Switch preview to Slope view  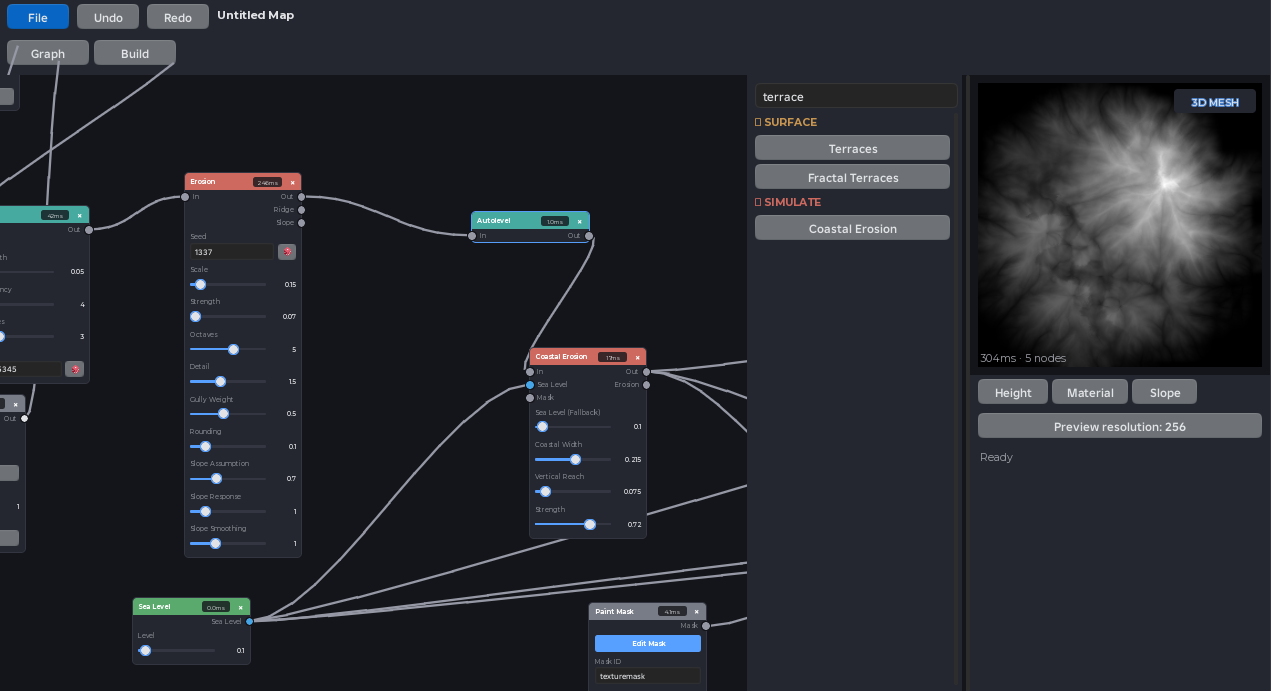(x=1165, y=393)
